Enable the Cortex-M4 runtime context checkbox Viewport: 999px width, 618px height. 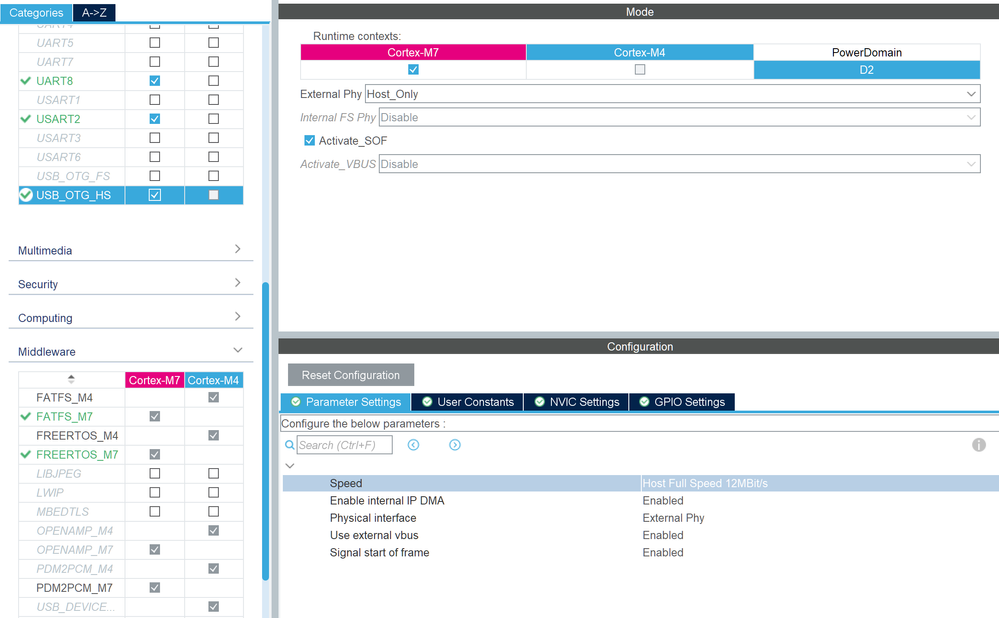pyautogui.click(x=640, y=69)
